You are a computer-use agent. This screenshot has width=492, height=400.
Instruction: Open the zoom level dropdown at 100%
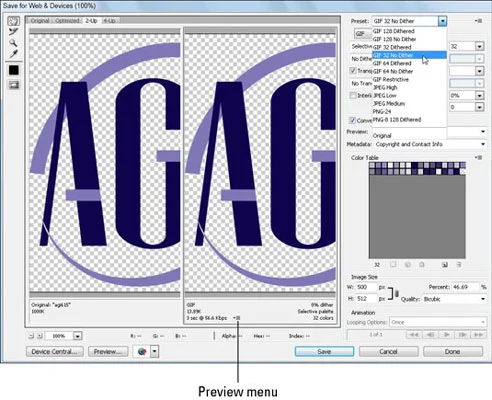(x=77, y=336)
